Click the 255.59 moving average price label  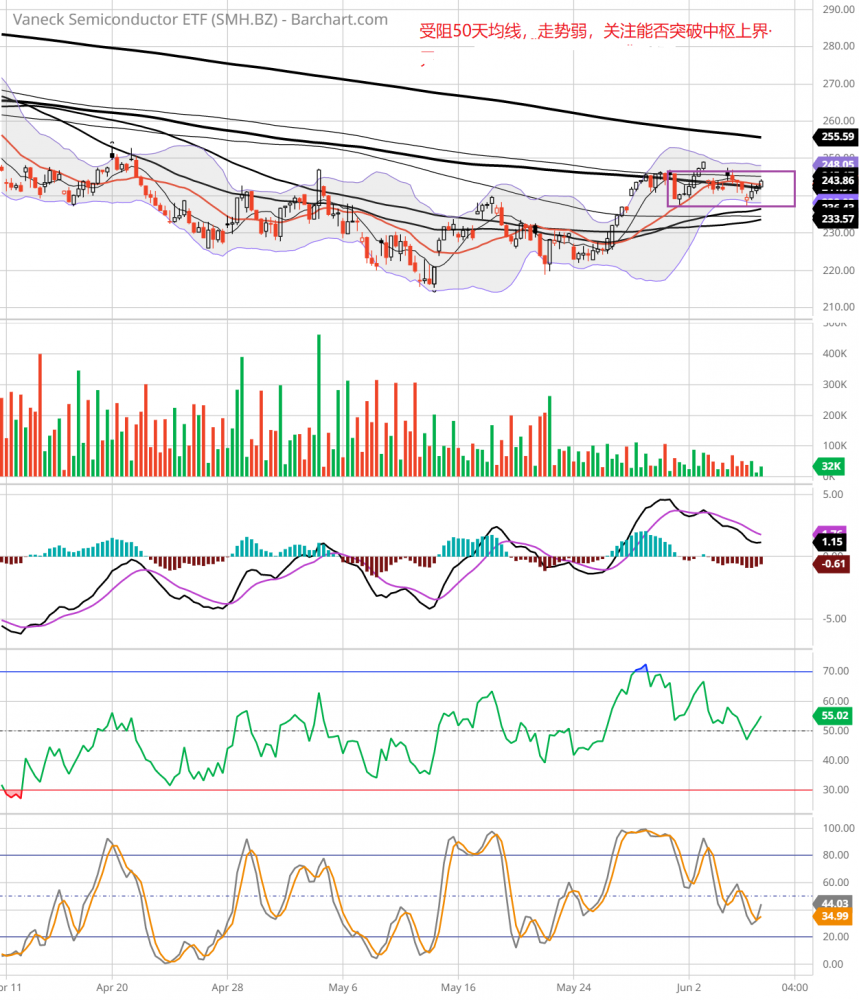837,137
